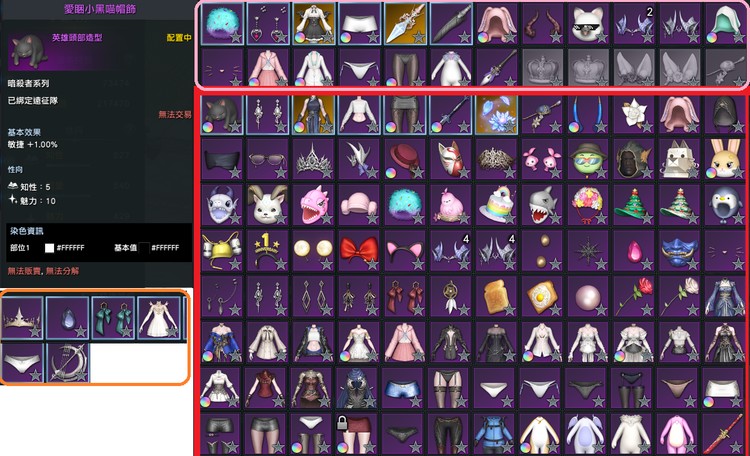Select the green ribbon earrings
Viewport: 750px width, 456px height.
pyautogui.click(x=113, y=318)
